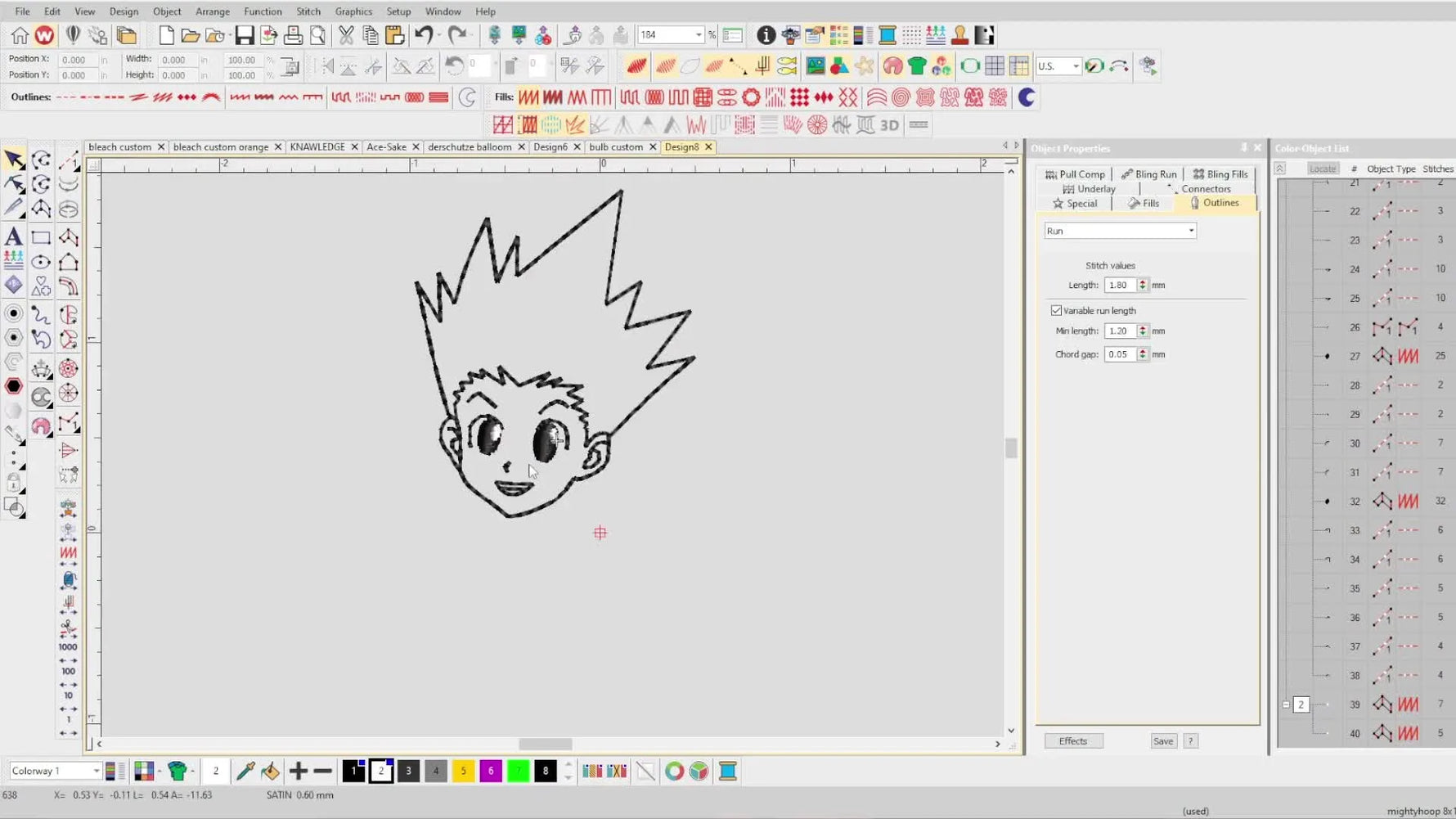Click Save button in Object Properties
This screenshot has width=1456, height=819.
[x=1163, y=741]
